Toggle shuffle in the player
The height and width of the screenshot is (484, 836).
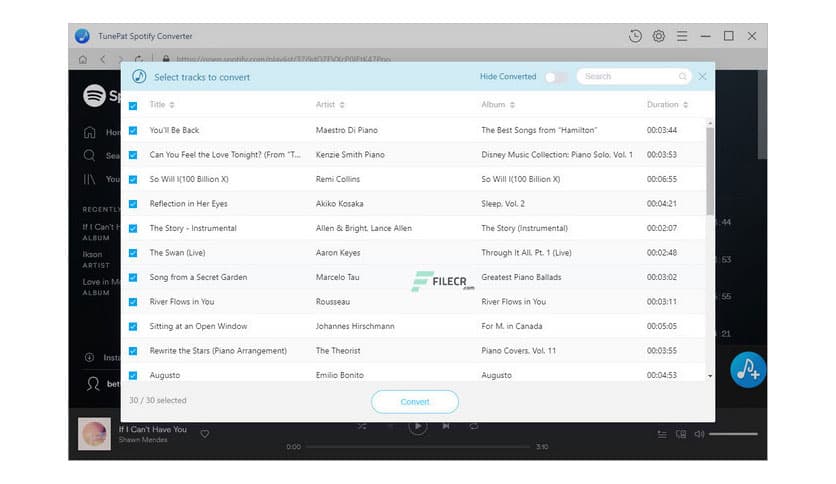coord(362,426)
